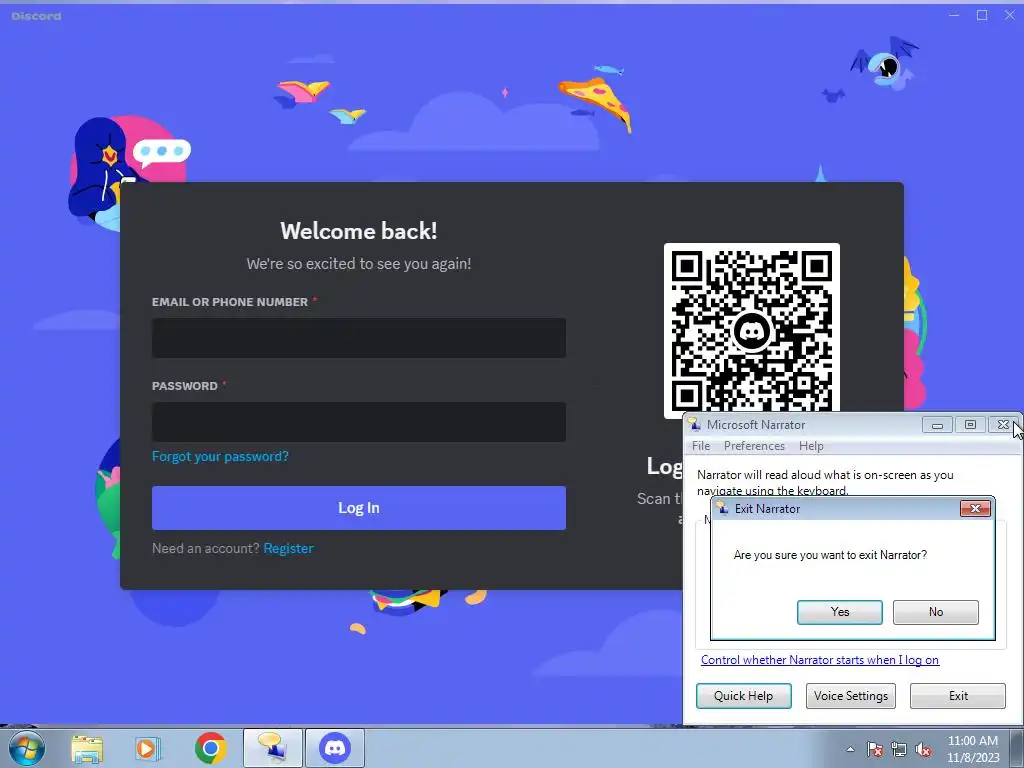Close the Exit Narrator dialog
The height and width of the screenshot is (768, 1024).
[975, 508]
